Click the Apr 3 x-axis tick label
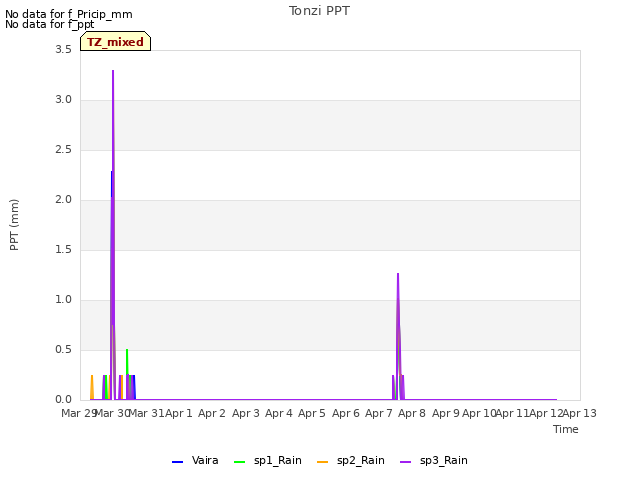 point(246,413)
